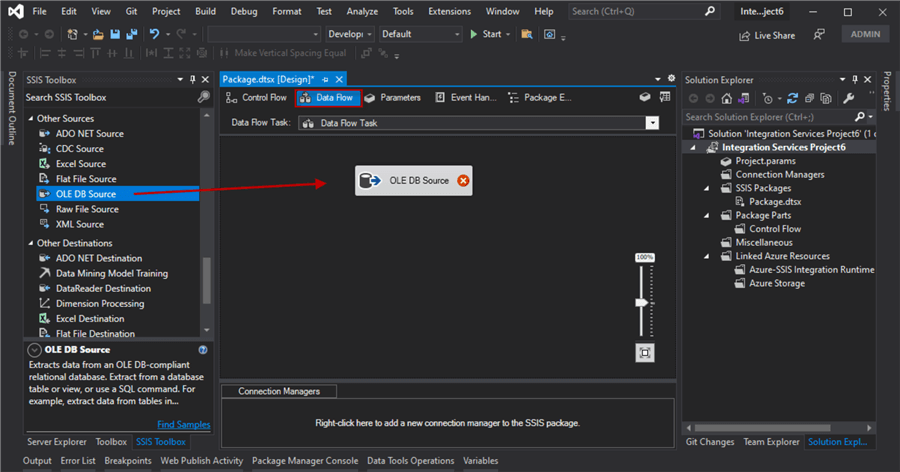Click the zoom slider handle
The width and height of the screenshot is (900, 472).
(x=643, y=302)
